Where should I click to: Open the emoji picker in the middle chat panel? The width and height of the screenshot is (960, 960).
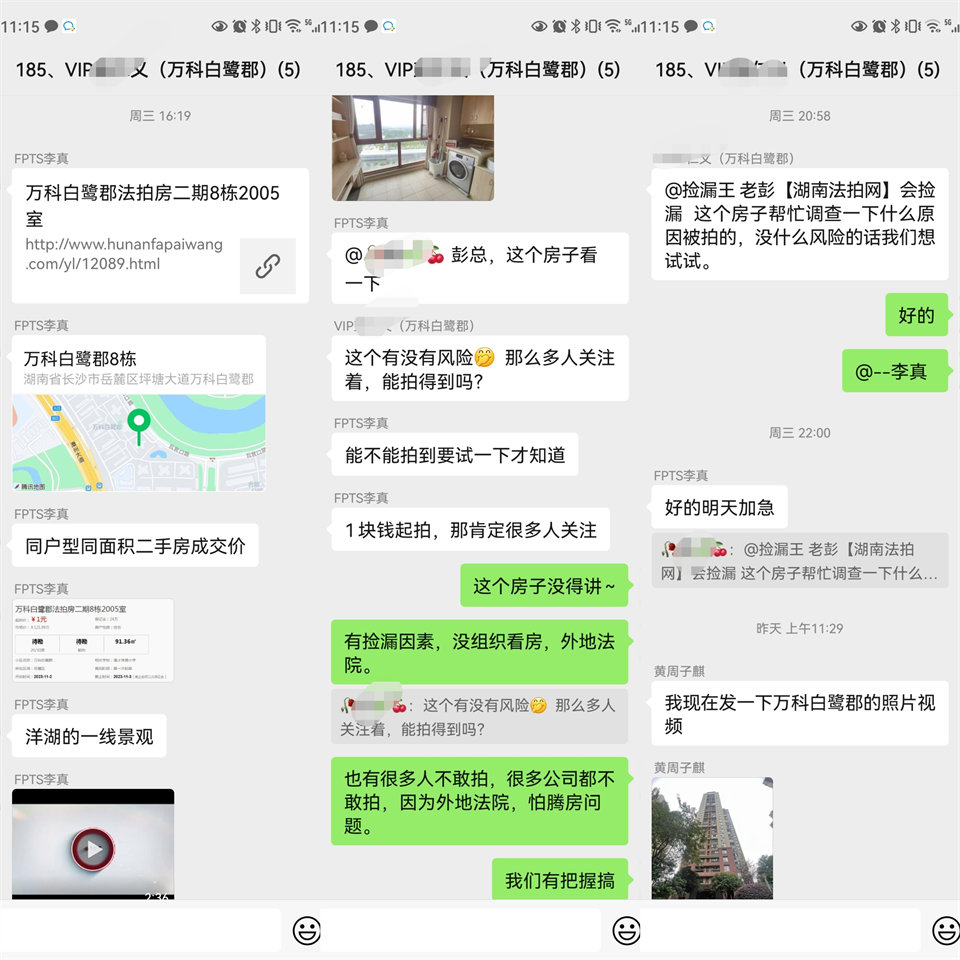(626, 931)
